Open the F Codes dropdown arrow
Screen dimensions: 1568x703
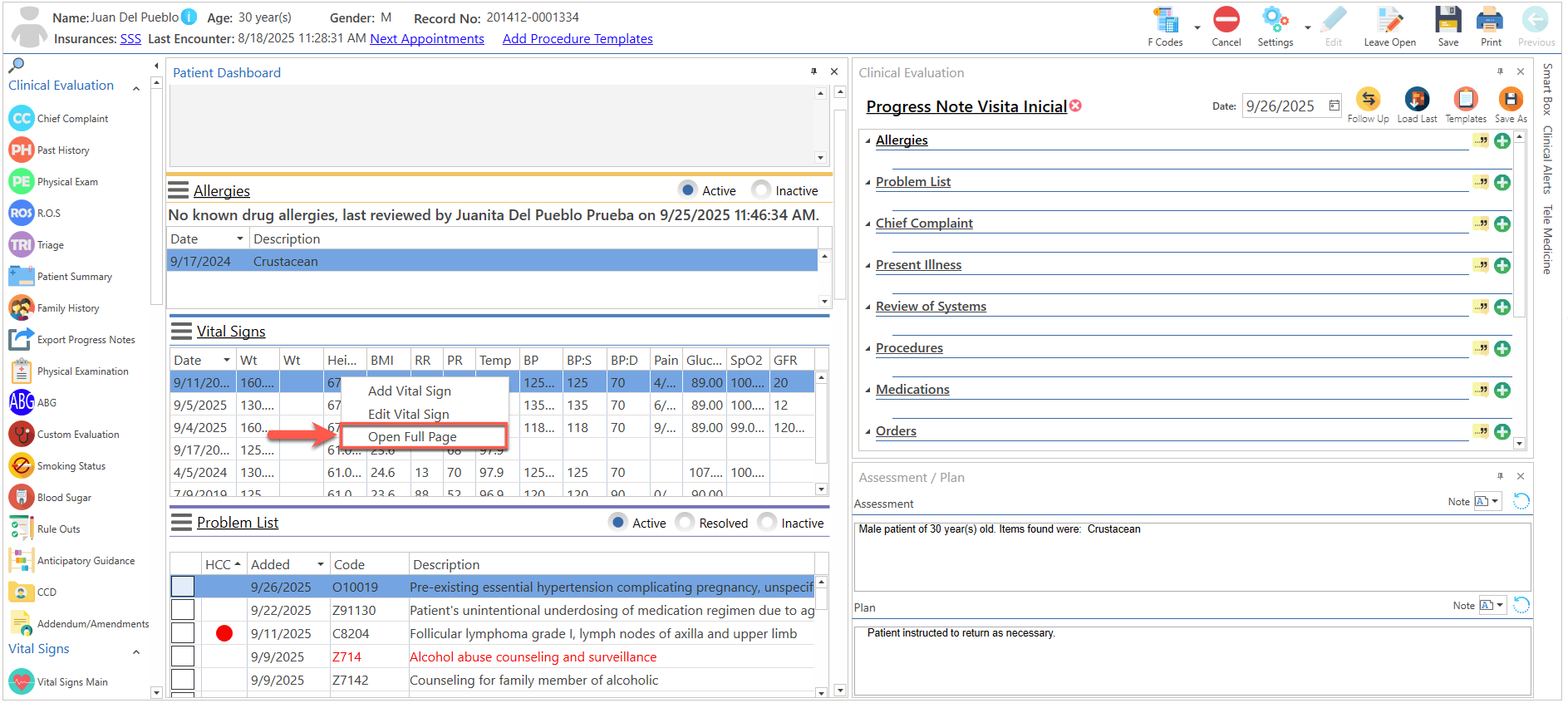pyautogui.click(x=1197, y=27)
